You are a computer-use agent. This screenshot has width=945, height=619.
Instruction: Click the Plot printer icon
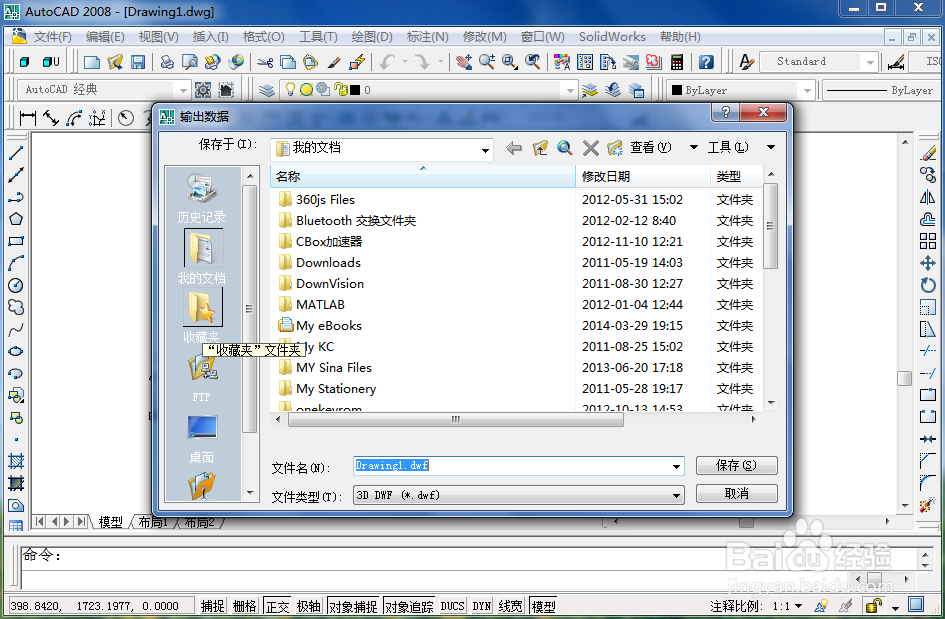[x=167, y=61]
